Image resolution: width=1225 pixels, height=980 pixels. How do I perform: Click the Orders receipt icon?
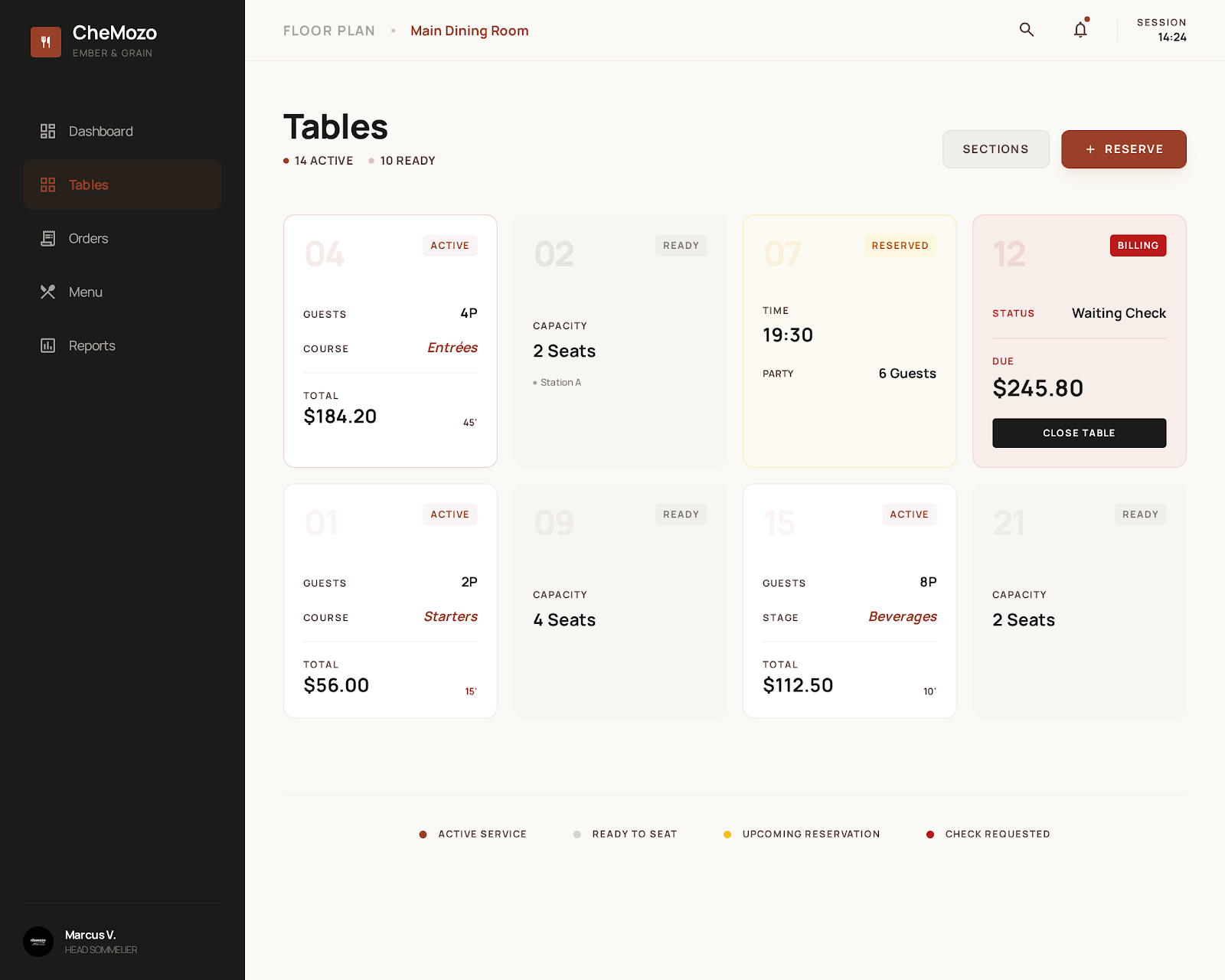click(x=47, y=238)
